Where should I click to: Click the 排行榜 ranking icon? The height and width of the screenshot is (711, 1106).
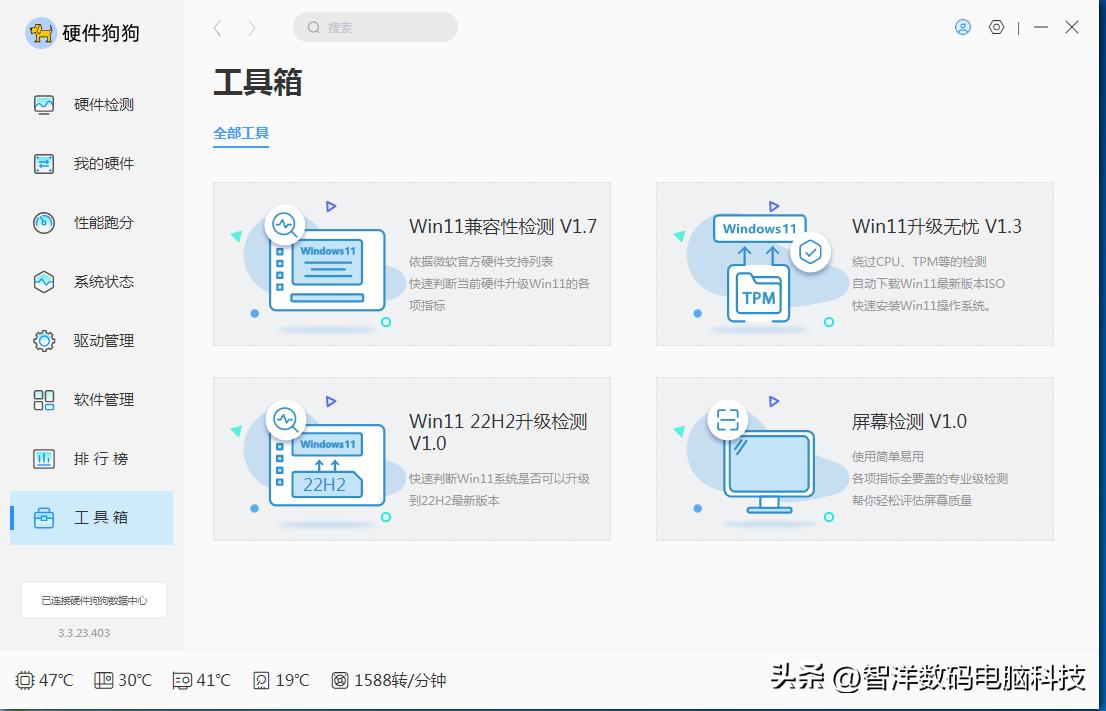coord(42,458)
